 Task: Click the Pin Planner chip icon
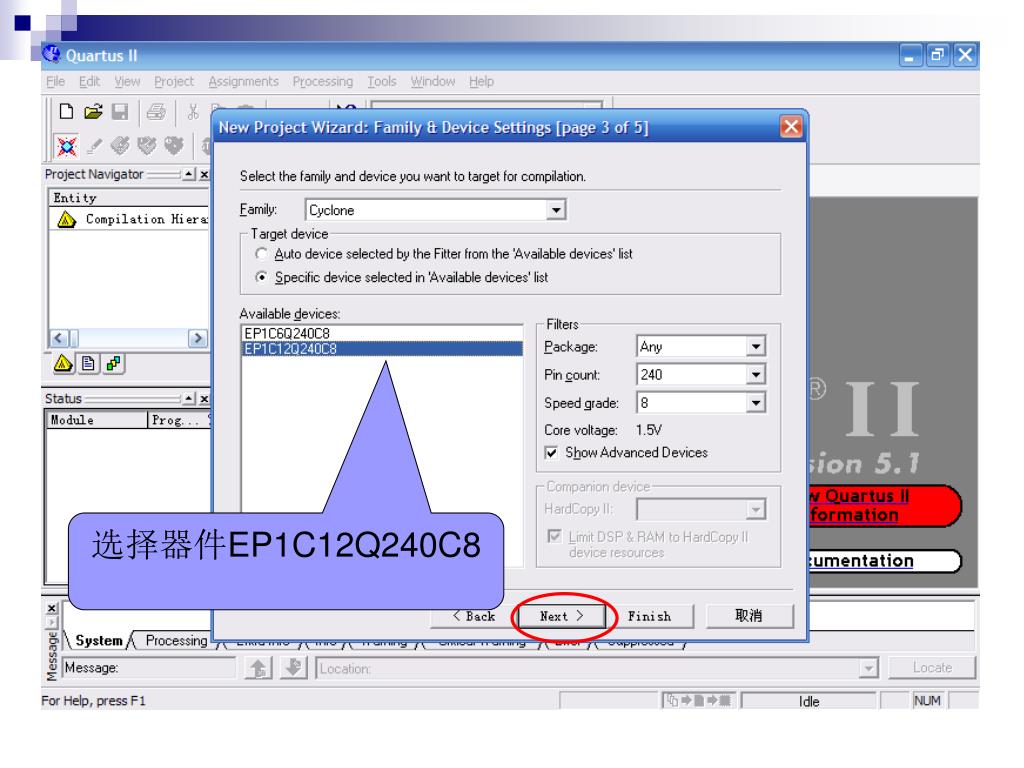tap(120, 145)
